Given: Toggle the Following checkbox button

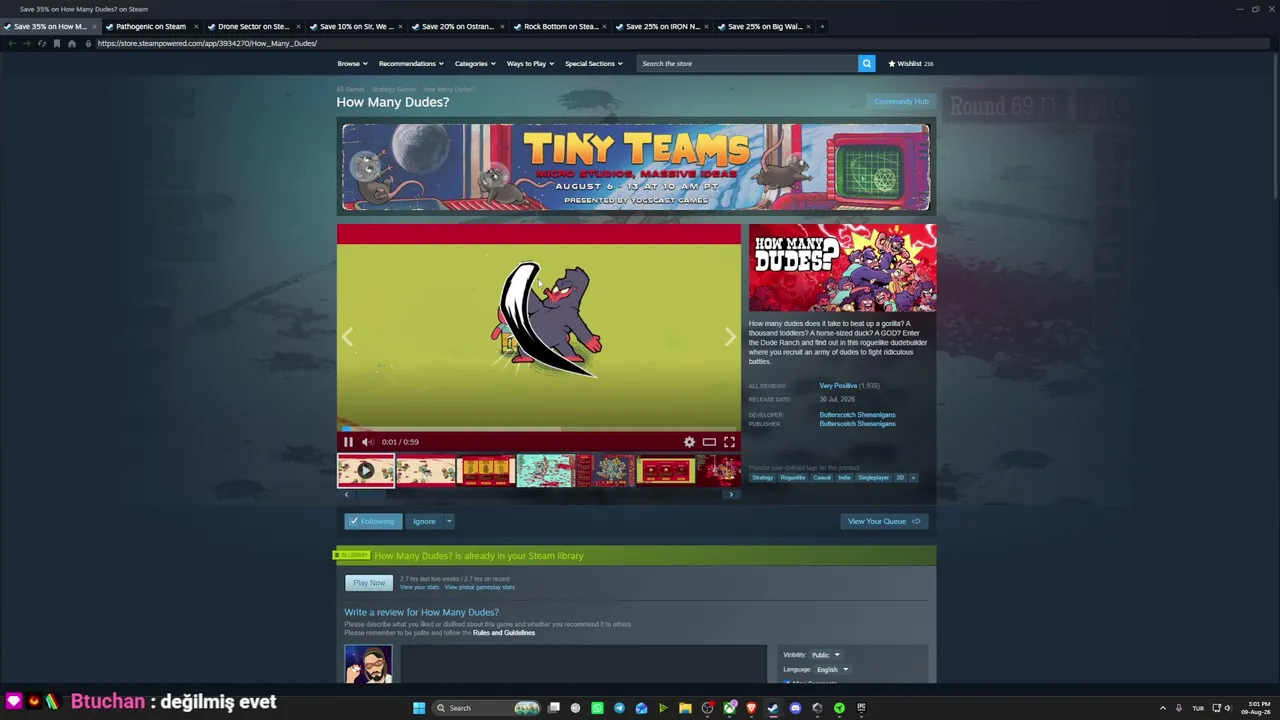Looking at the screenshot, I should pos(371,521).
